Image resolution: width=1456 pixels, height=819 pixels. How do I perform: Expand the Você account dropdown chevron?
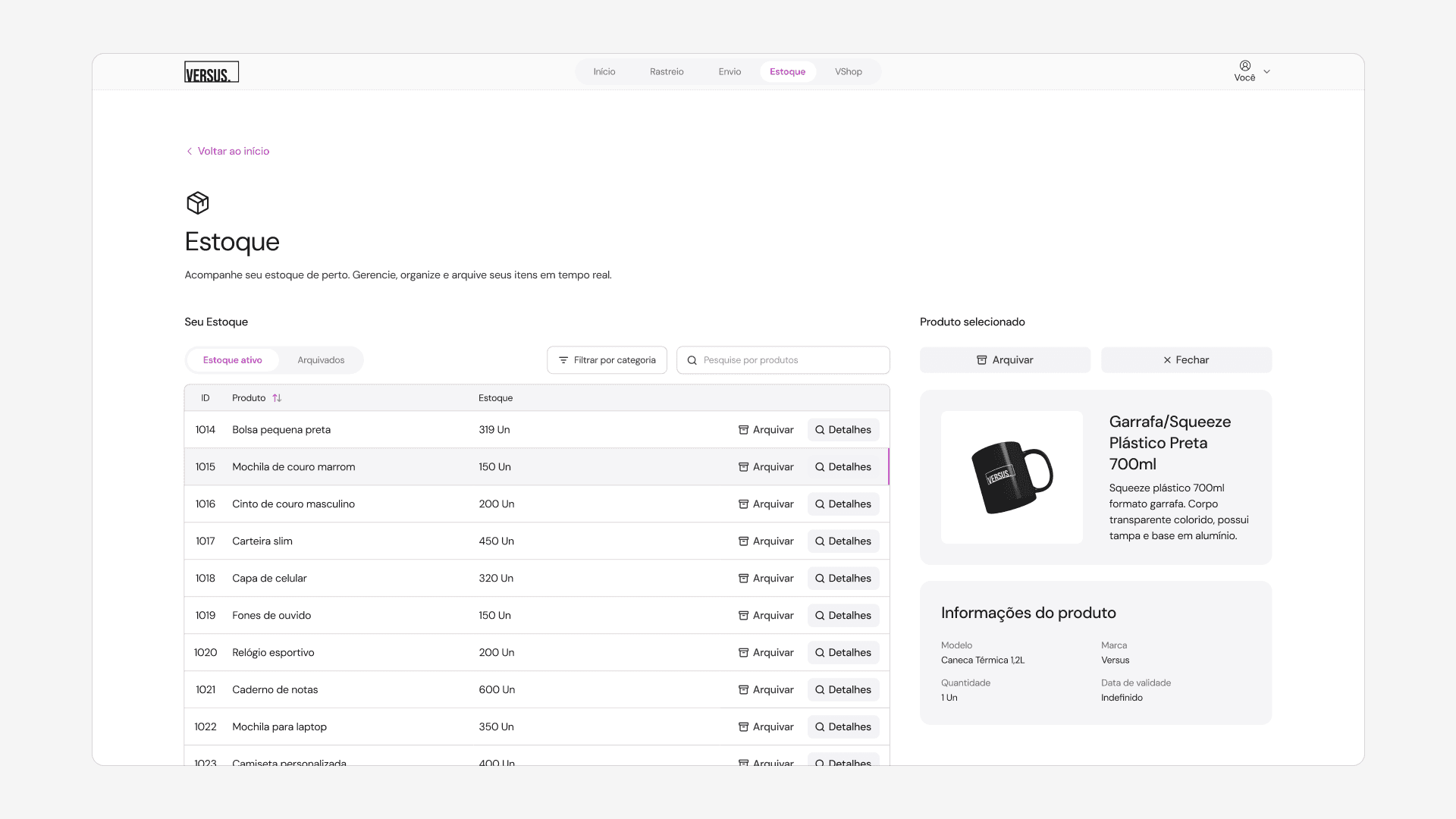[x=1266, y=72]
